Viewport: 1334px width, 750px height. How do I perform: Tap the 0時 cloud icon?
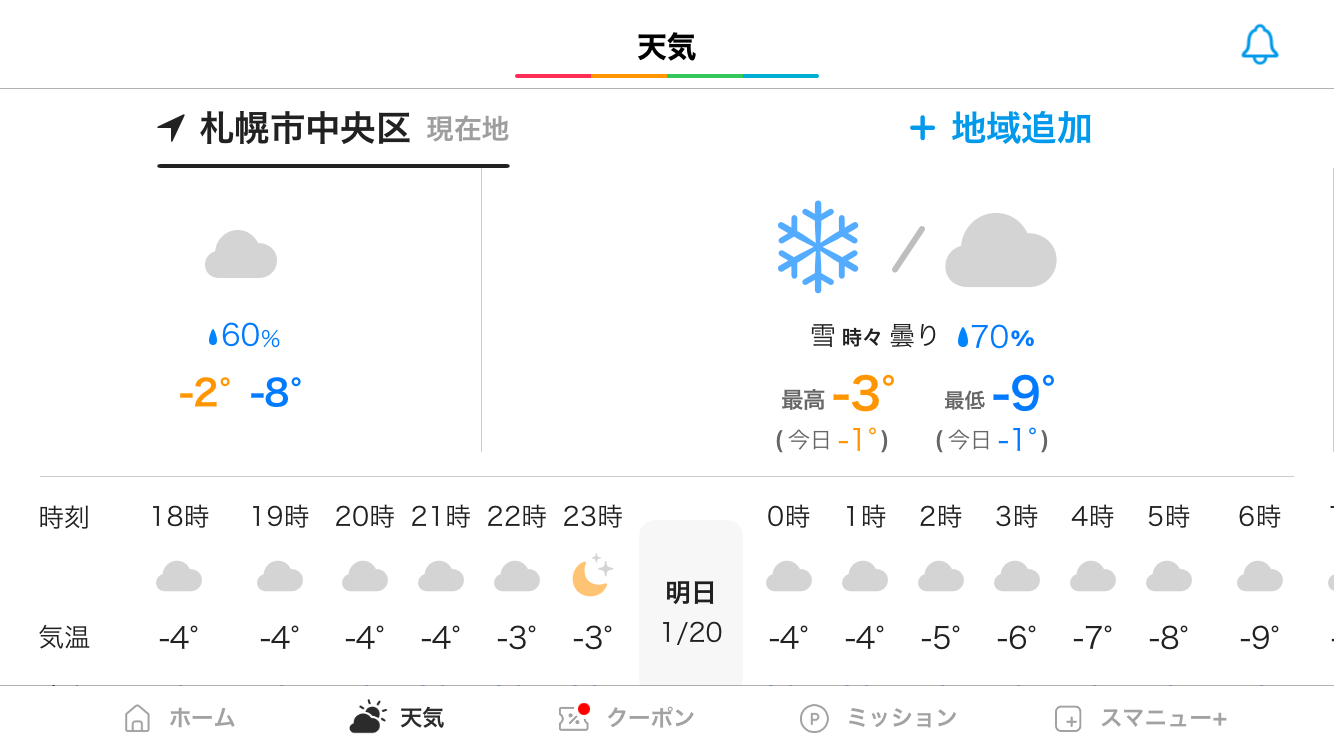pyautogui.click(x=788, y=576)
